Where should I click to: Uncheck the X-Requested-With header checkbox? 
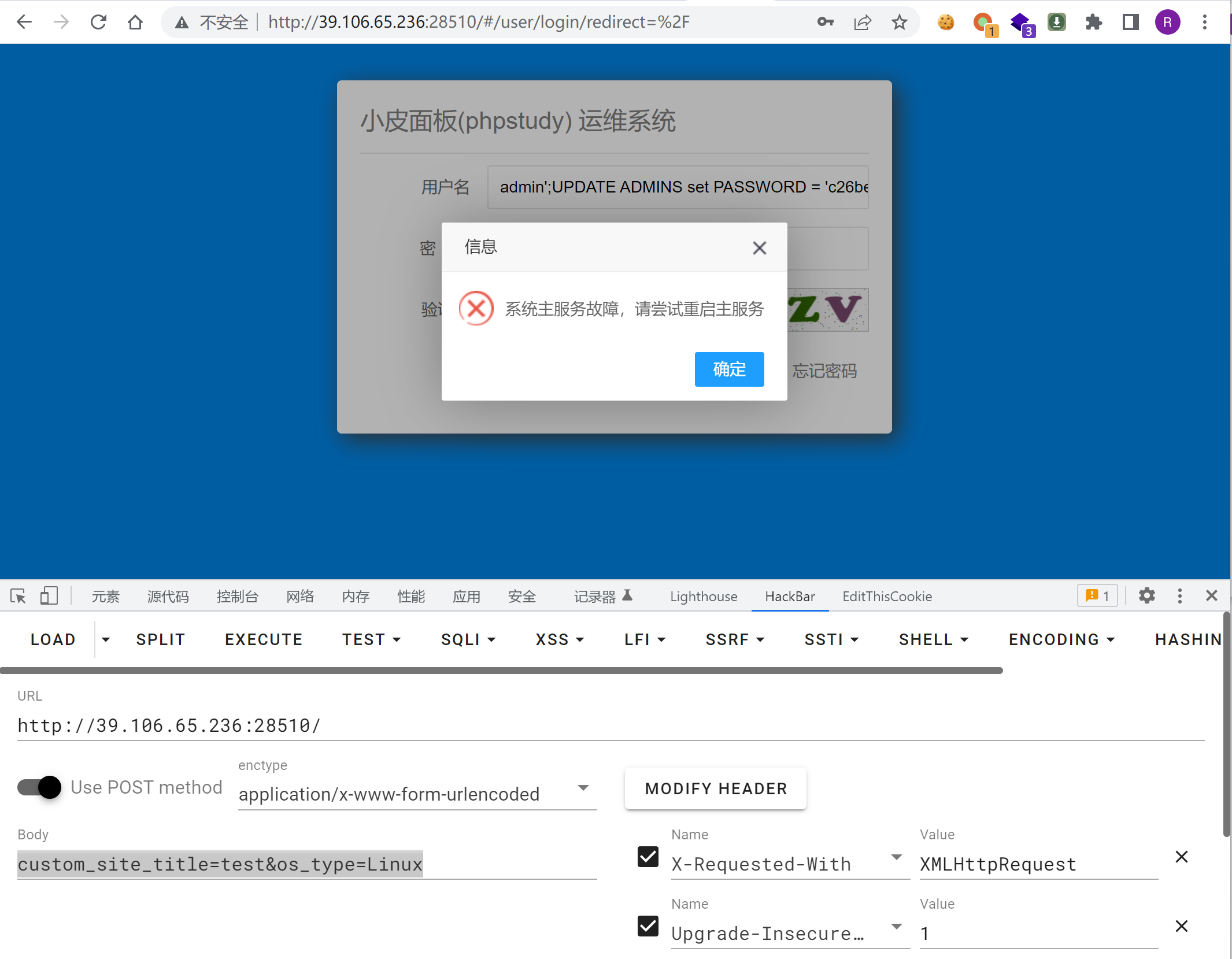pos(648,857)
